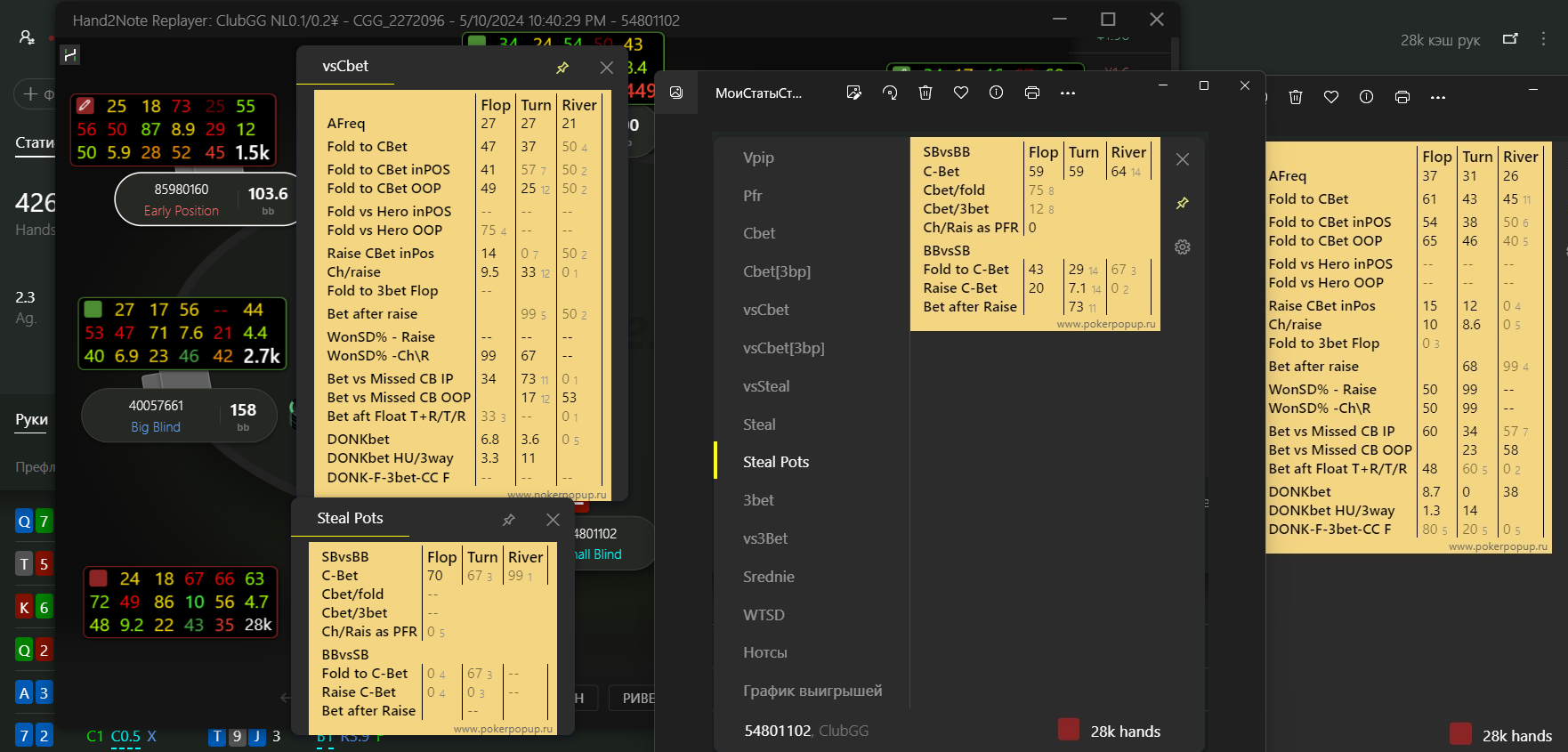Click share icon next to 28k кэш рук
Image resolution: width=1568 pixels, height=752 pixels.
(x=1510, y=39)
